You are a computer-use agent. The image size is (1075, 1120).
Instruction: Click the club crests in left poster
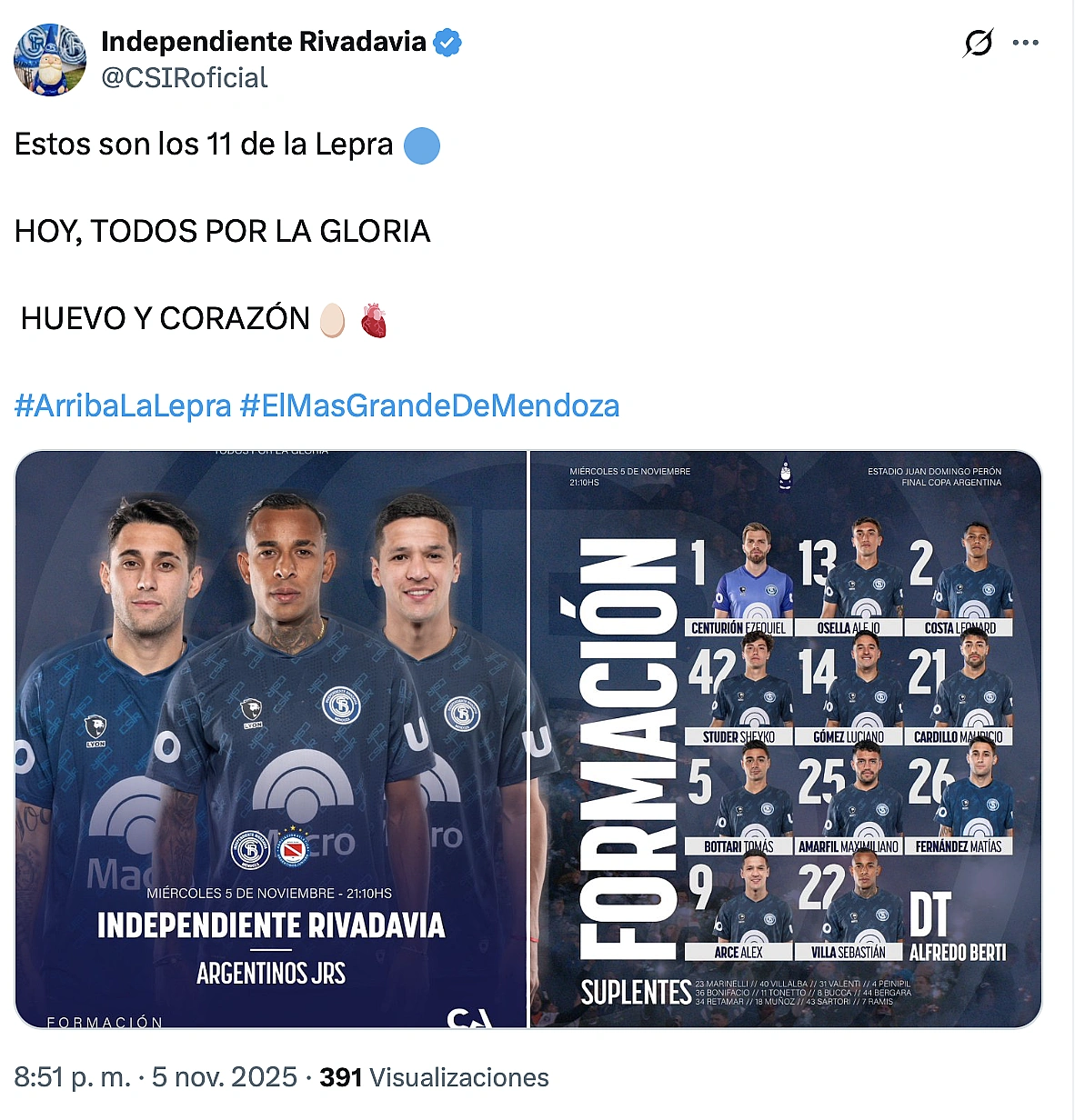[x=271, y=850]
